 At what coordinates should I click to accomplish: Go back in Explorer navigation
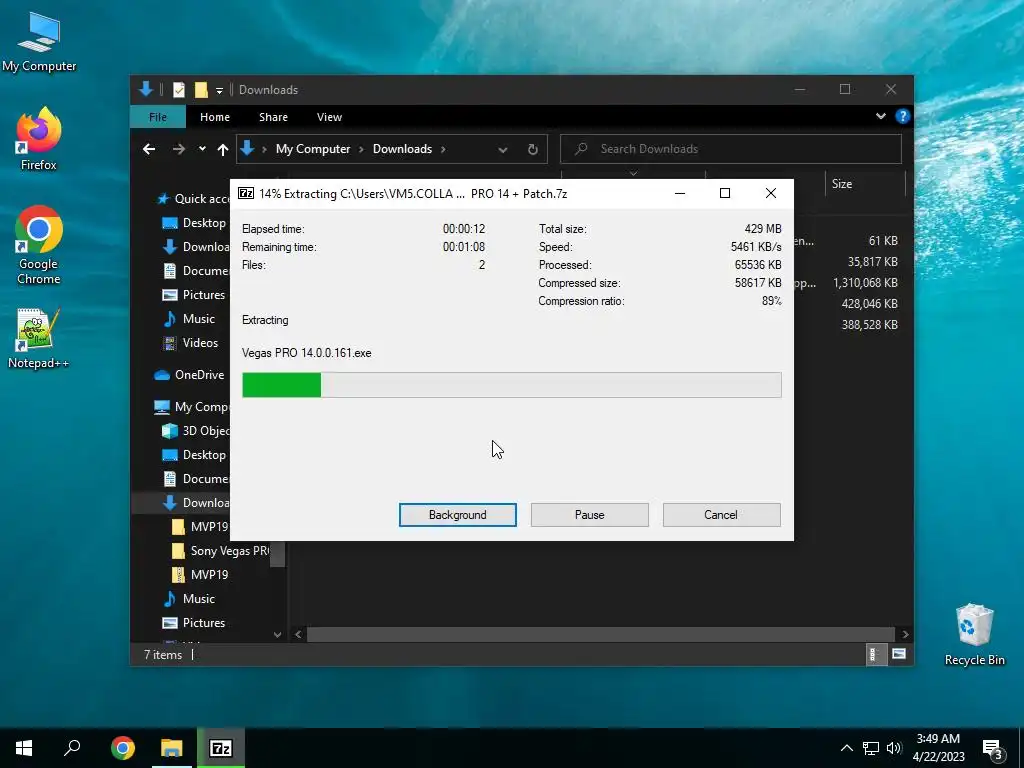tap(149, 149)
